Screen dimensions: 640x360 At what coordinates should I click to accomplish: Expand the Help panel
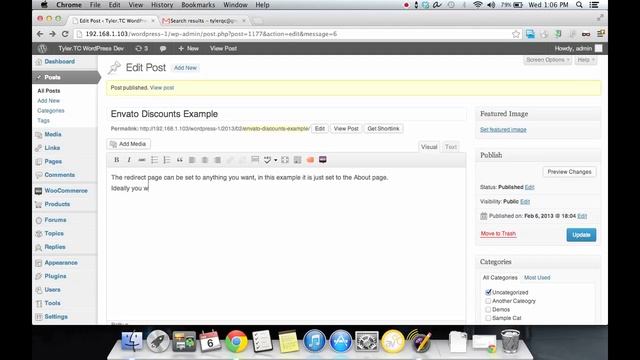(x=586, y=60)
